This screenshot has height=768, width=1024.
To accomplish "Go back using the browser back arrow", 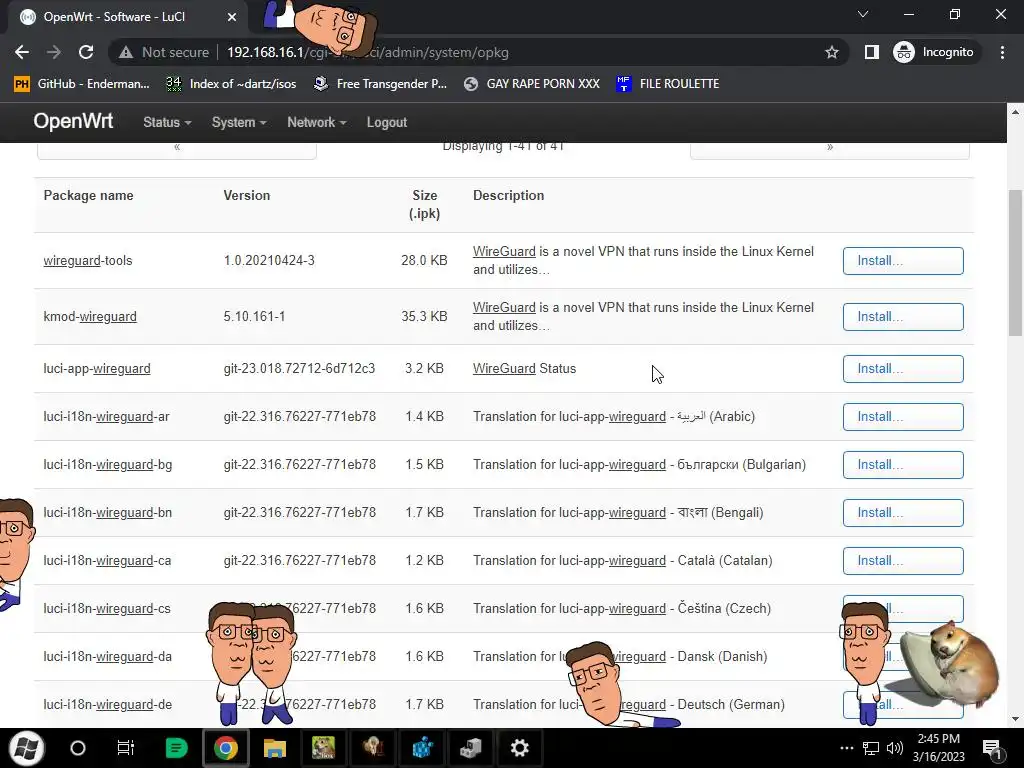I will point(22,52).
